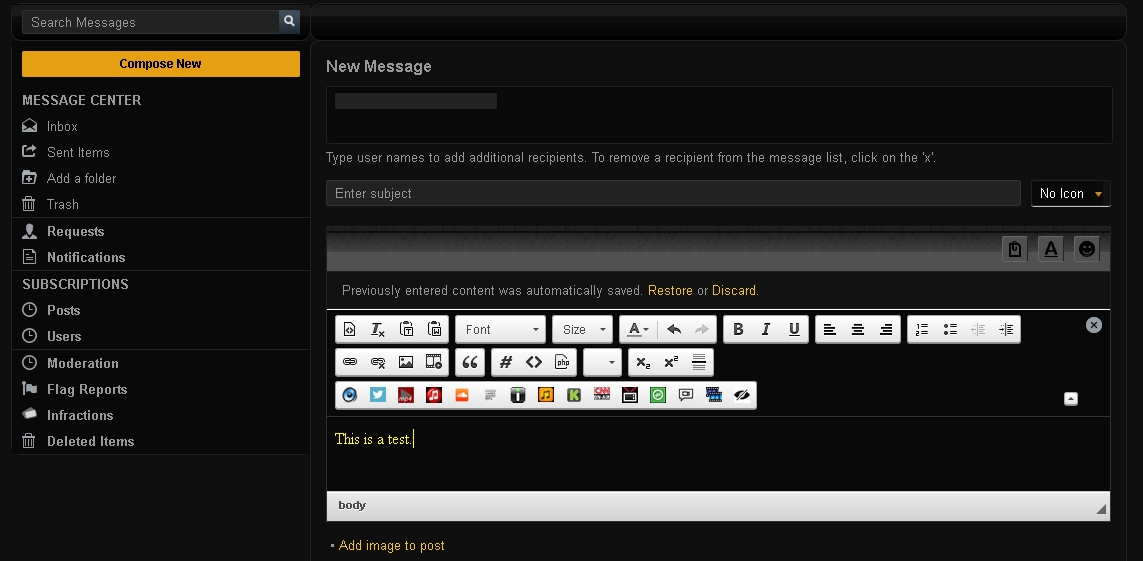Click the Insert Image icon

[x=406, y=362]
